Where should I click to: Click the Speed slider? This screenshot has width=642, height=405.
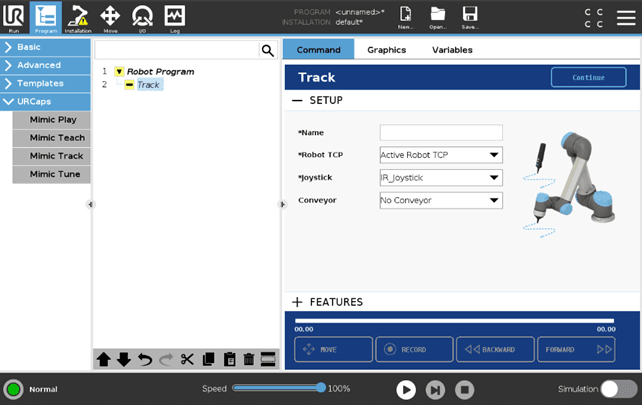[277, 388]
